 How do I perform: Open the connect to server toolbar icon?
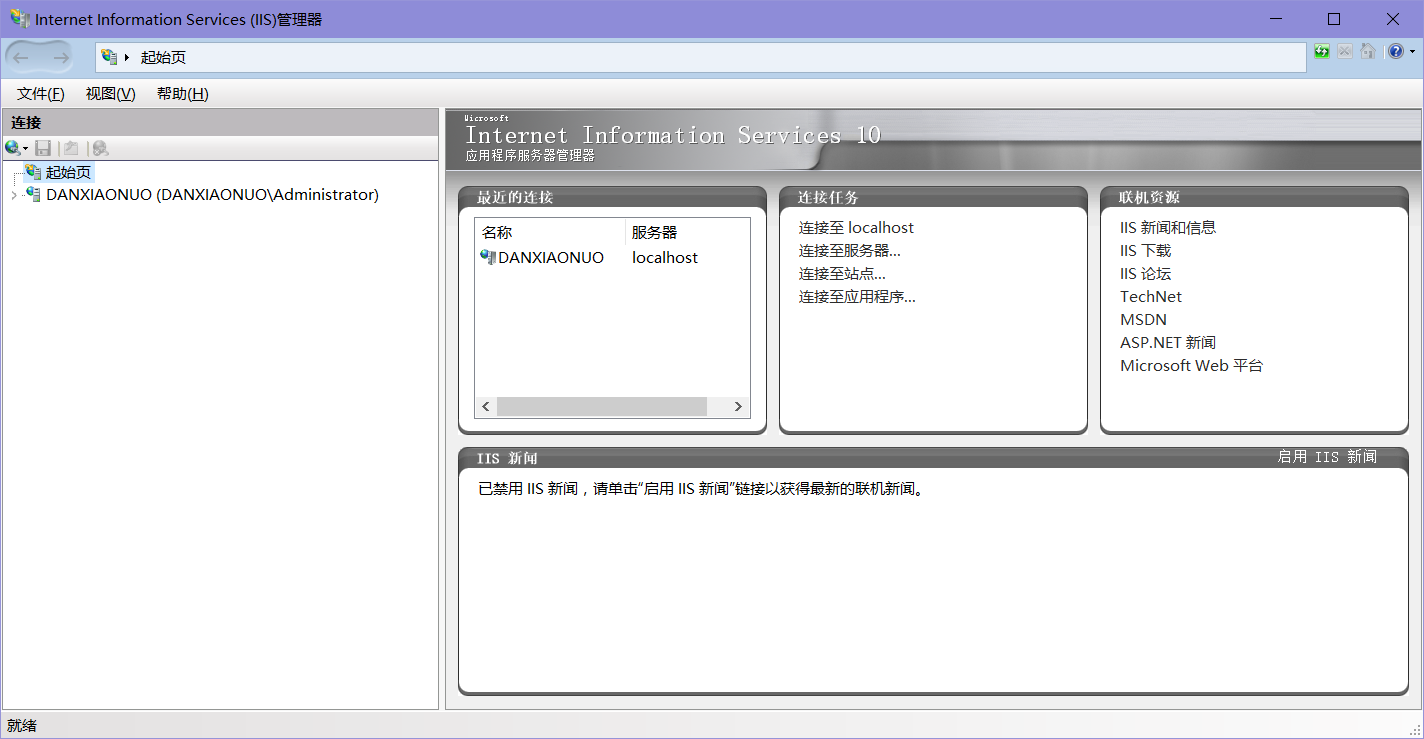(x=12, y=148)
